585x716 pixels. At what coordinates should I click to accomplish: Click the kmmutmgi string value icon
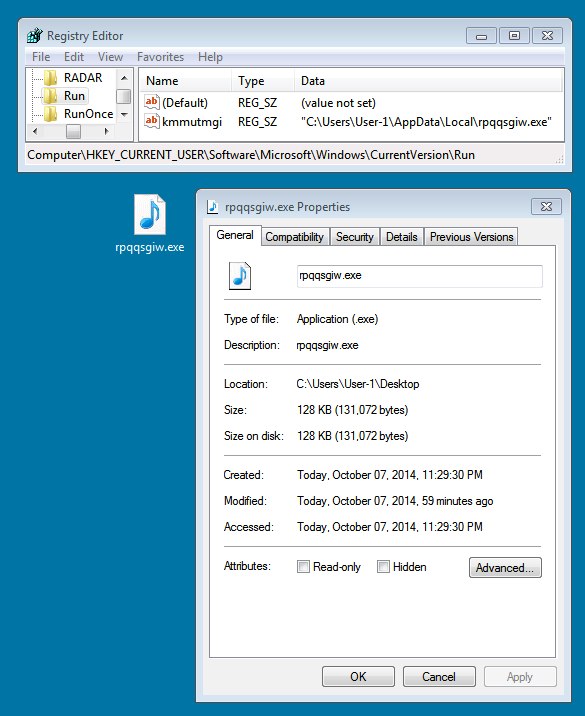(152, 121)
